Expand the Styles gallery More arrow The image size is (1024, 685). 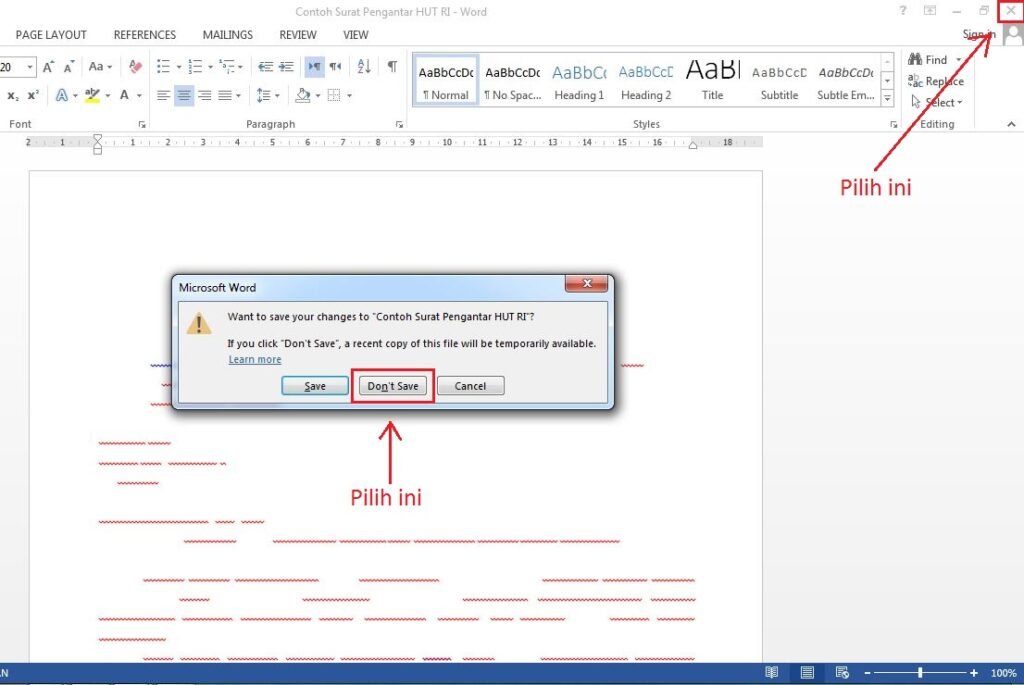tap(886, 99)
